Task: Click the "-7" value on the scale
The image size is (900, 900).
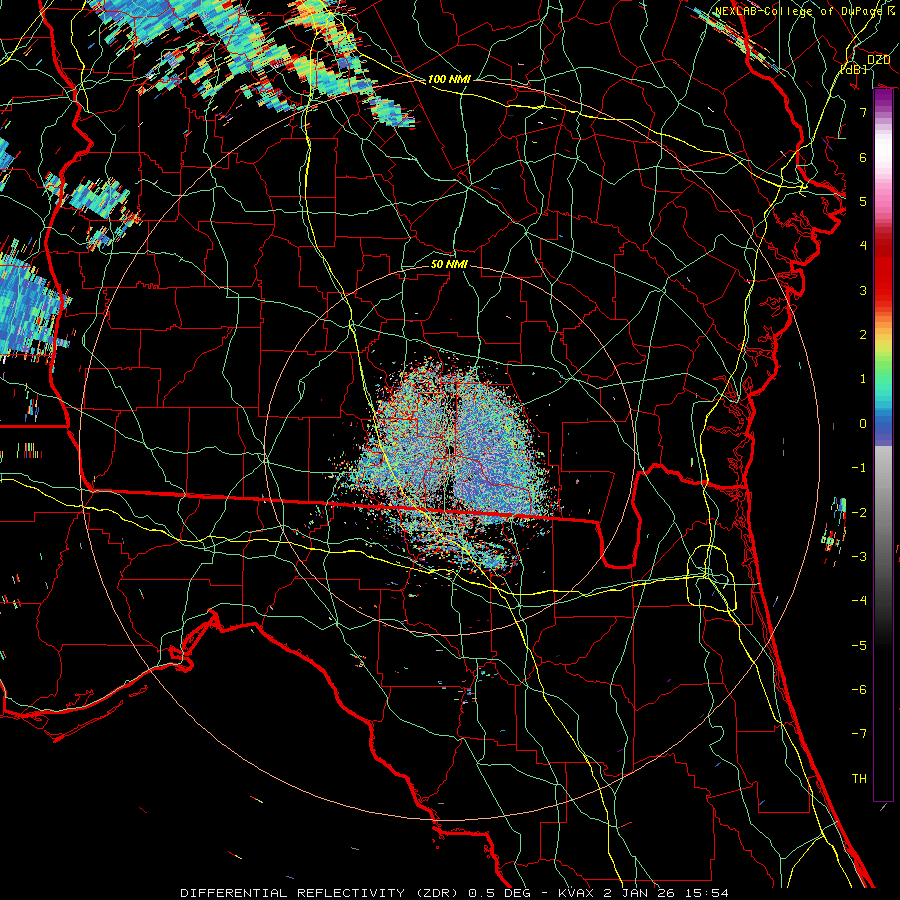Action: (859, 734)
